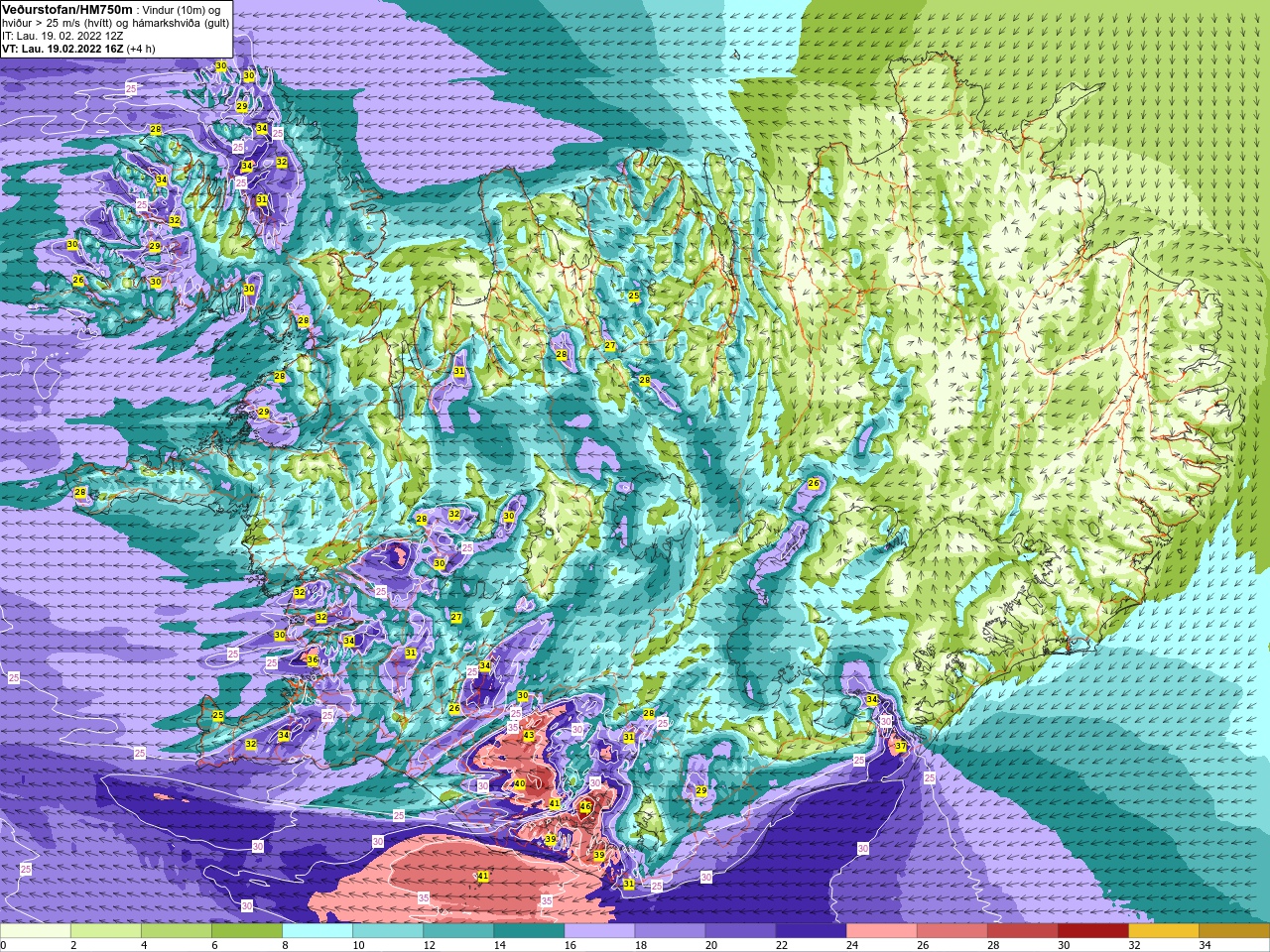Click the yellow gust label 37

pyautogui.click(x=901, y=747)
